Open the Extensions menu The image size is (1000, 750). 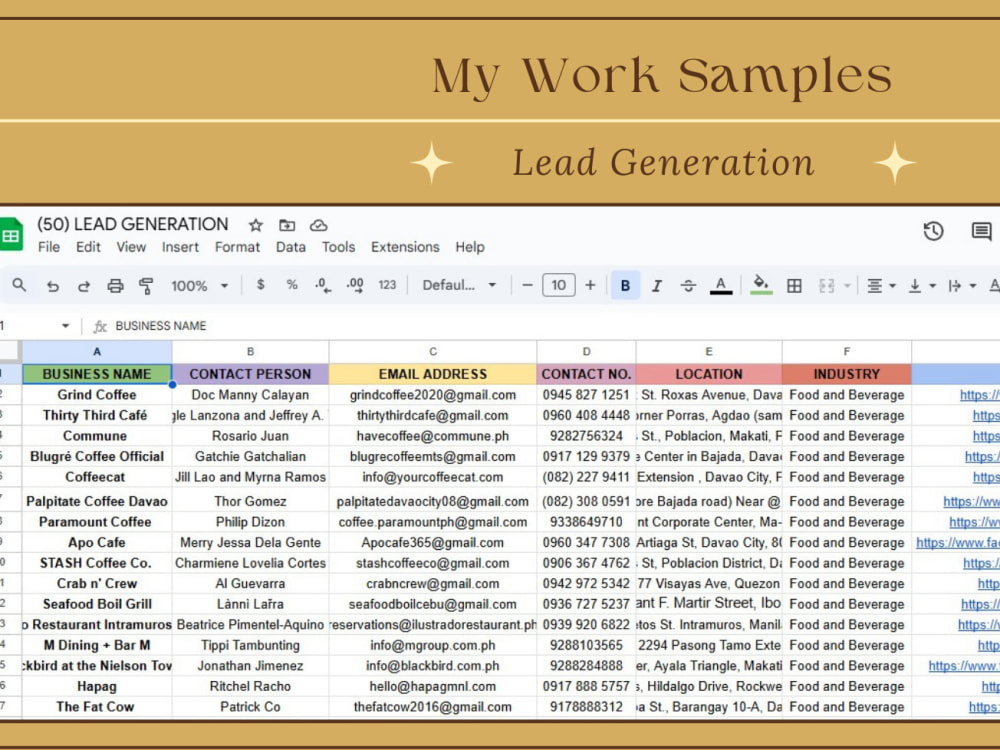click(405, 247)
